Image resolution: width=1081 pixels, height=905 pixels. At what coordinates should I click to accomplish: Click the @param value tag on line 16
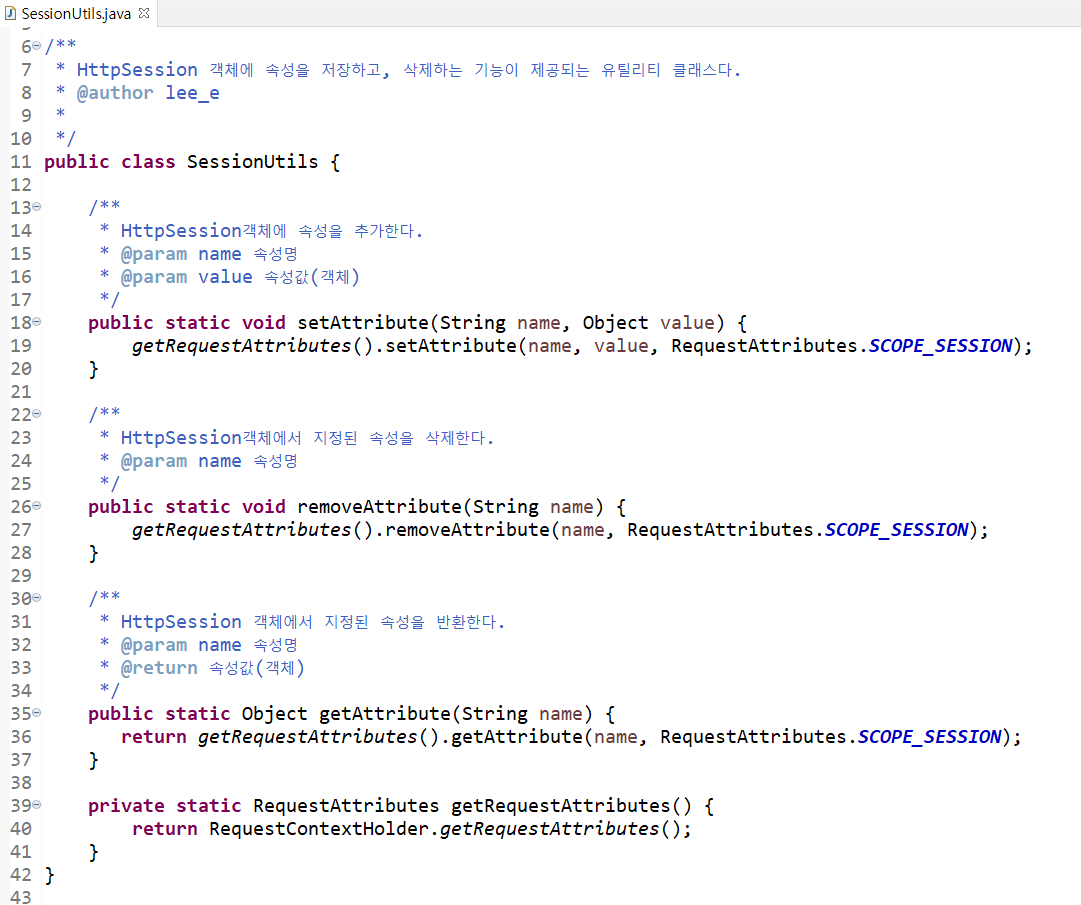coord(154,277)
